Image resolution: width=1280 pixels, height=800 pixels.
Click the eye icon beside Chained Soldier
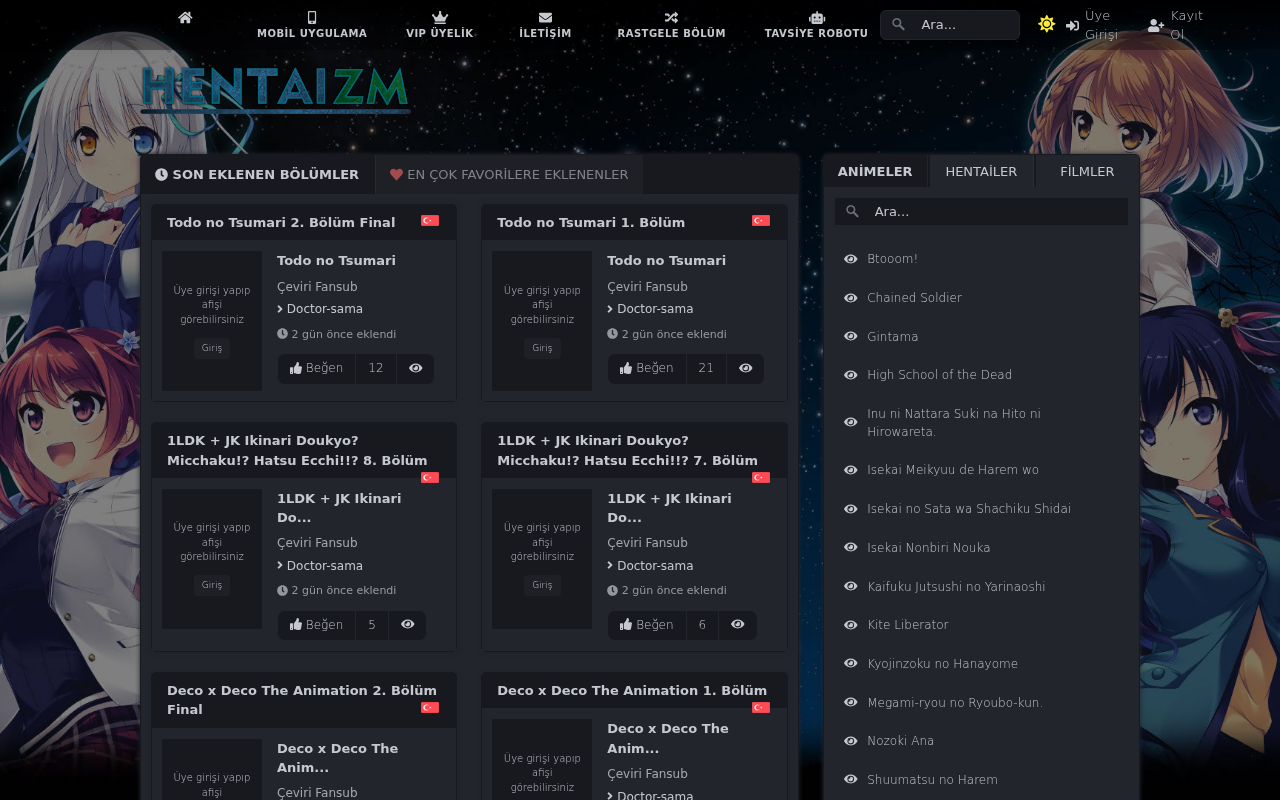(851, 298)
